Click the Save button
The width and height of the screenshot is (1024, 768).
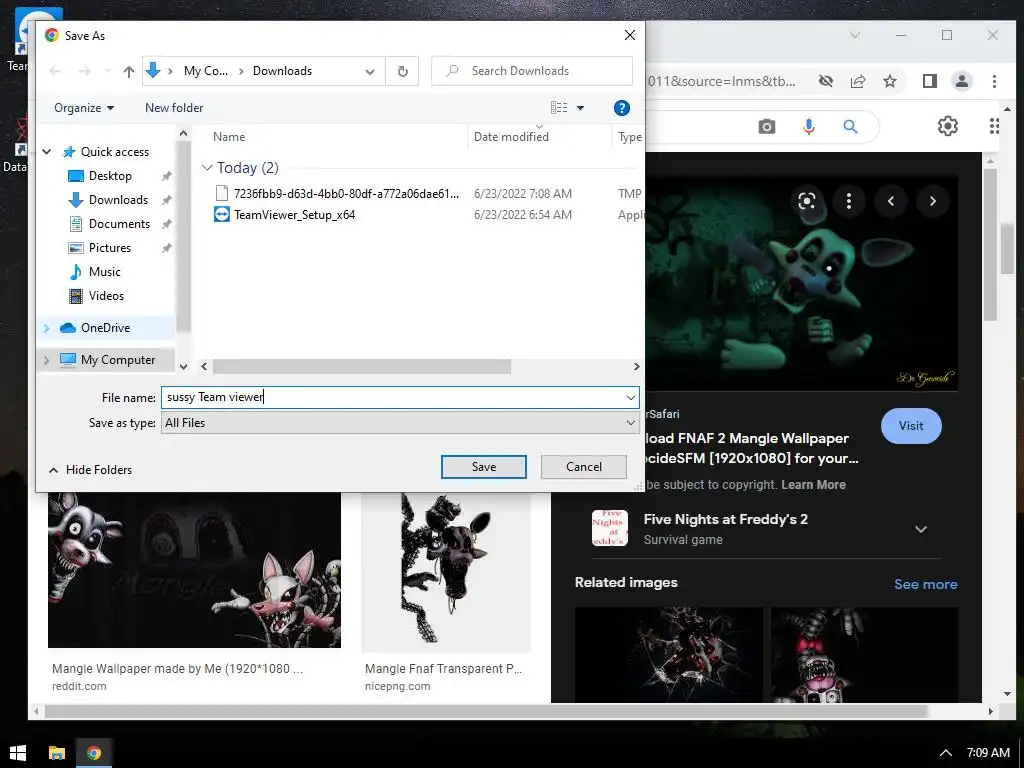pyautogui.click(x=483, y=466)
